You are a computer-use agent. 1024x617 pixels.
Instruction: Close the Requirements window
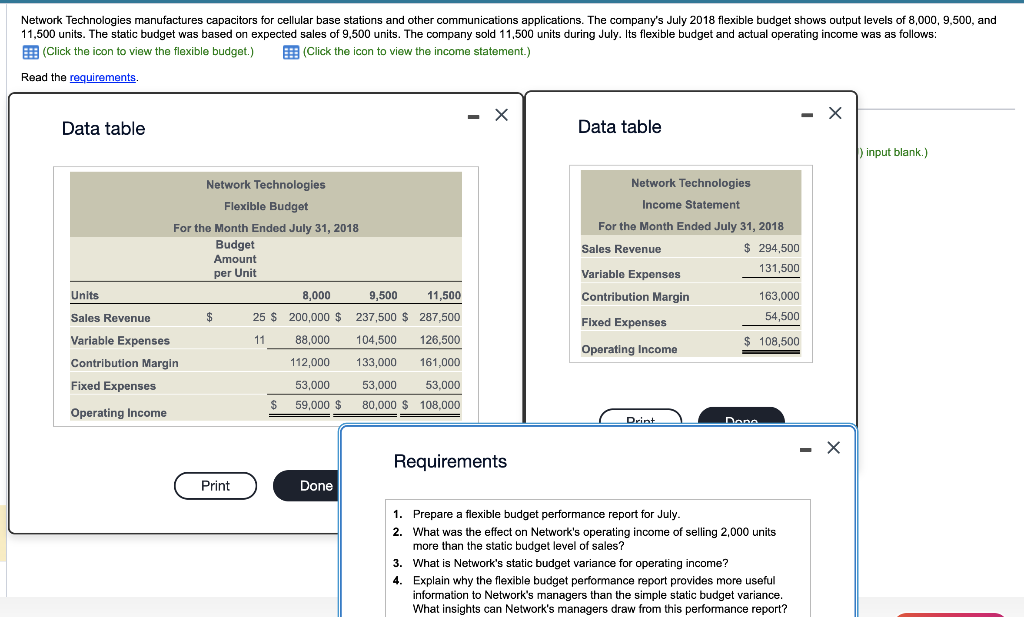(x=833, y=447)
